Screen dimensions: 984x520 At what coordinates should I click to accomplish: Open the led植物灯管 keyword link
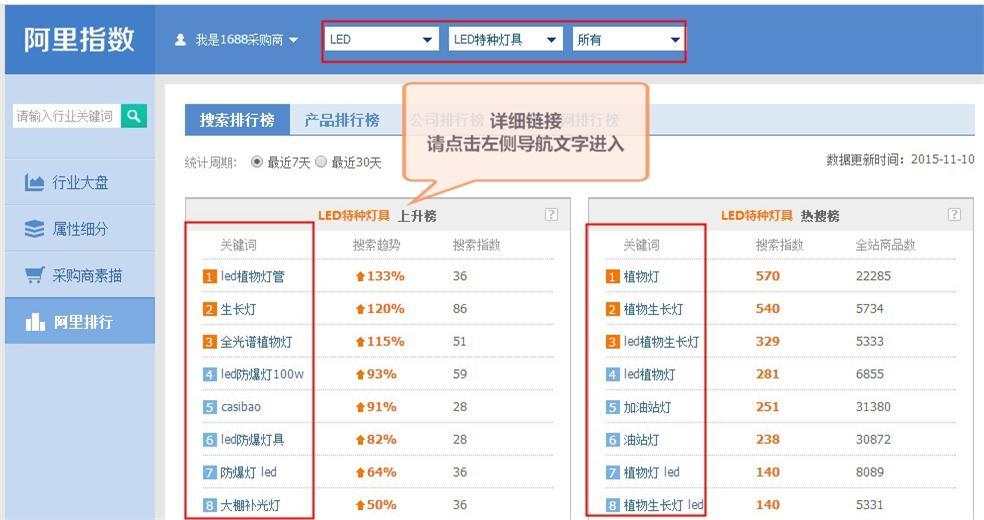click(252, 276)
